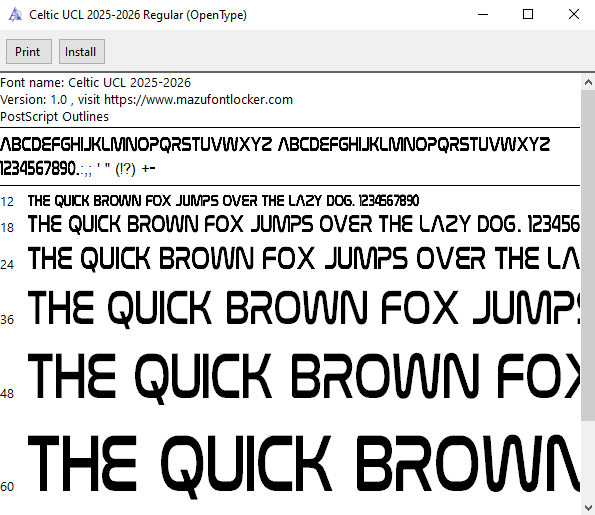Minimize the font viewer window
The image size is (595, 515).
point(483,14)
